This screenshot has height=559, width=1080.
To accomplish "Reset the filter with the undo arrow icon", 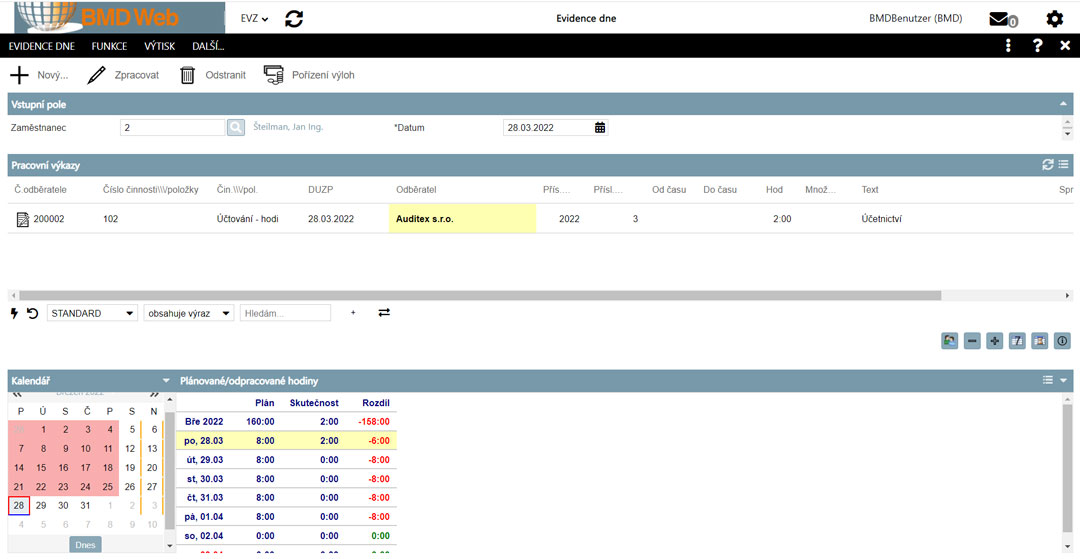I will coord(32,313).
